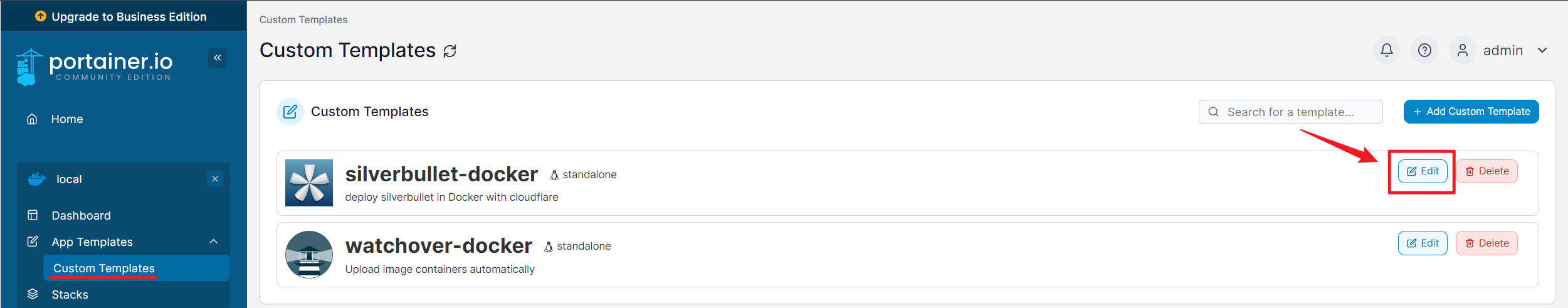The width and height of the screenshot is (1568, 308).
Task: Click the watchover-docker template logo
Action: tap(309, 255)
